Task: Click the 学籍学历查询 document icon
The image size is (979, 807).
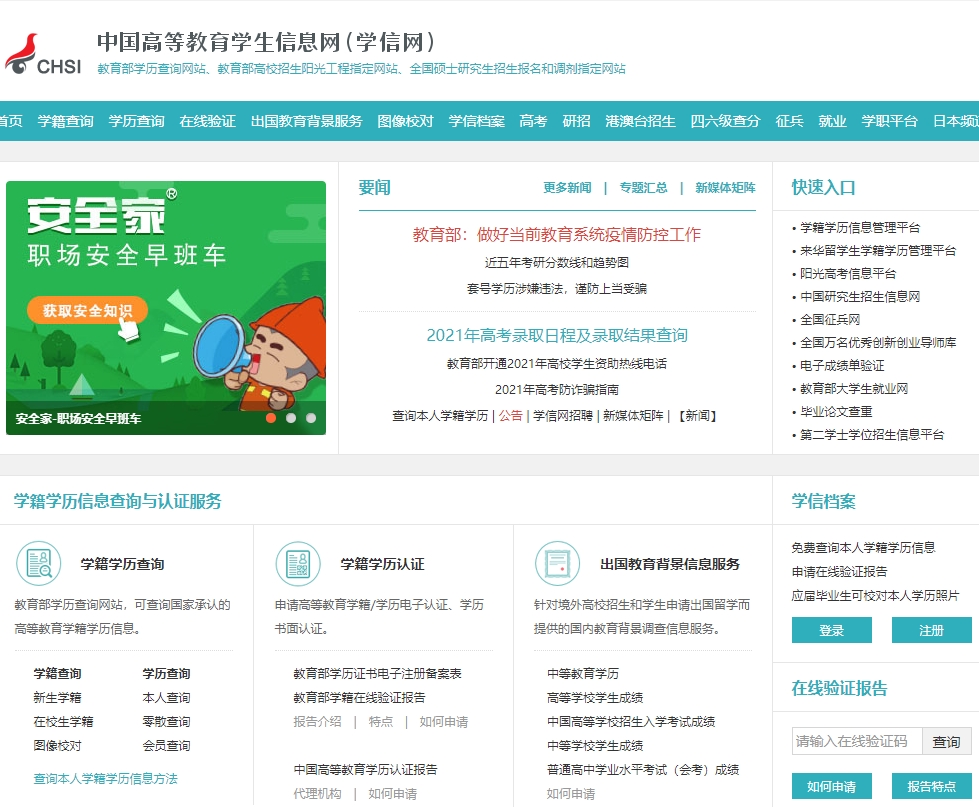Action: click(x=39, y=563)
